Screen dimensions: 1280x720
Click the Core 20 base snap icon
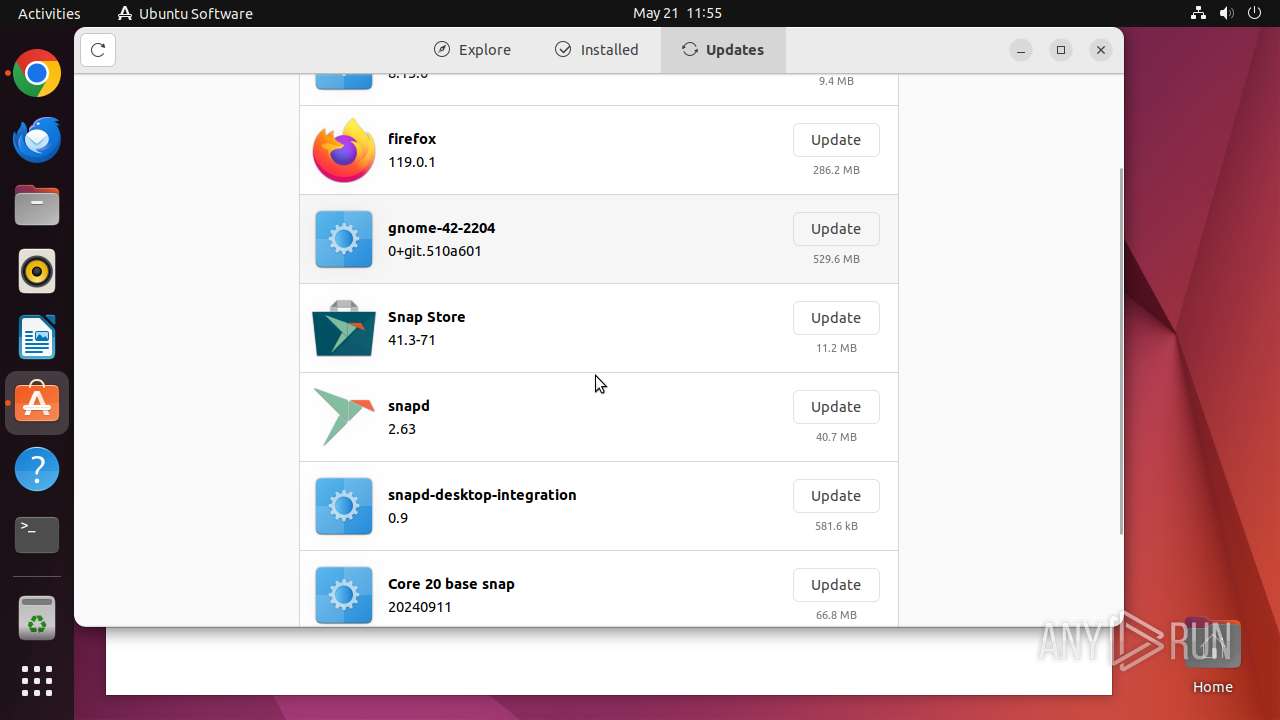pos(344,595)
